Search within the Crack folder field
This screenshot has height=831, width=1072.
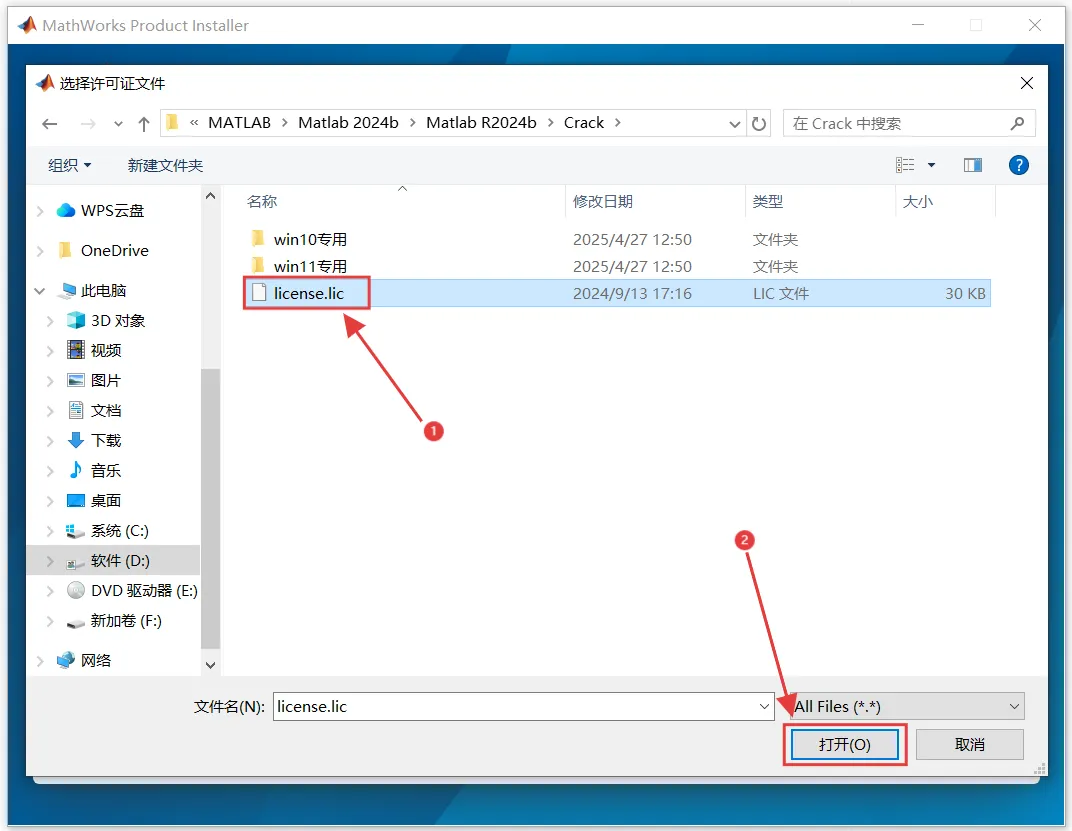[x=909, y=124]
